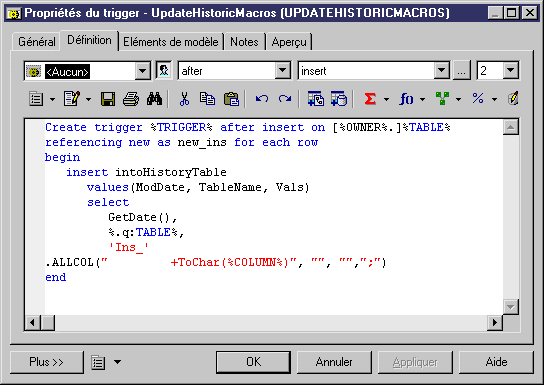Expand the 'insert' trigger event dropdown
Screen dimensions: 544x385
coord(441,70)
